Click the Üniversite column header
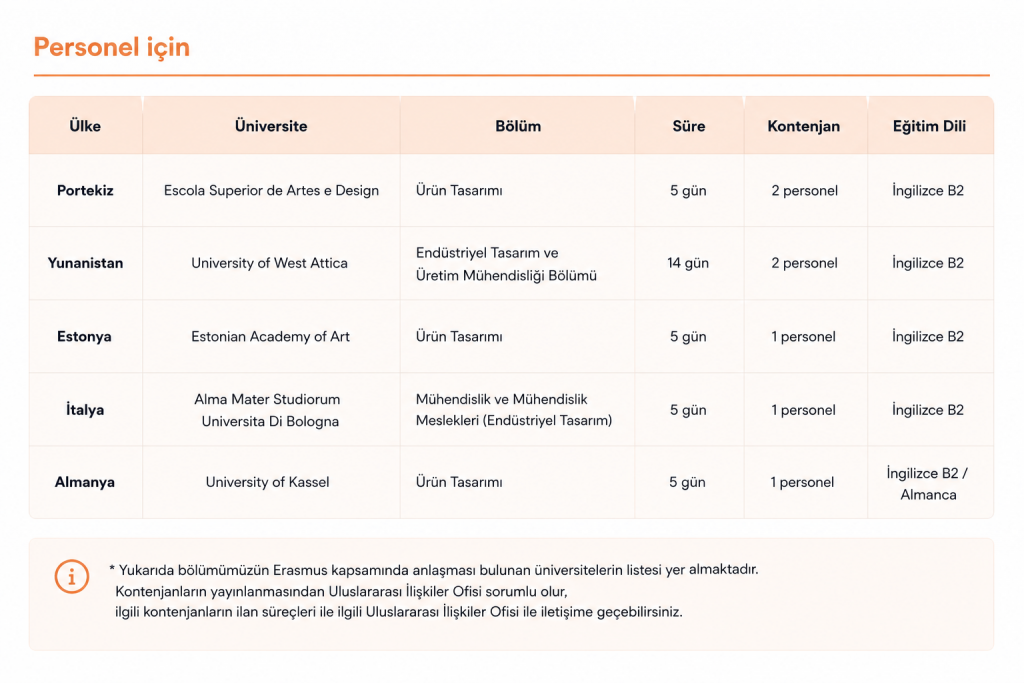This screenshot has height=683, width=1024. [271, 126]
